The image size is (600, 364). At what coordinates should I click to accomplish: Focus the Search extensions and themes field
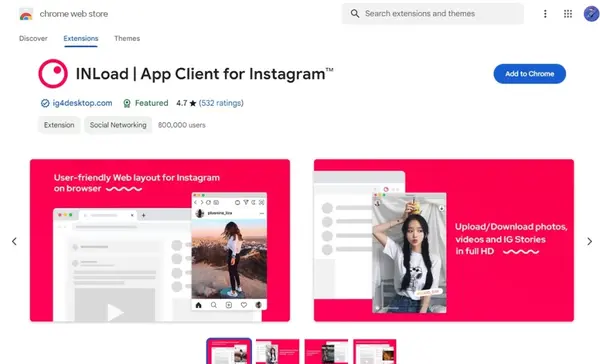(433, 13)
